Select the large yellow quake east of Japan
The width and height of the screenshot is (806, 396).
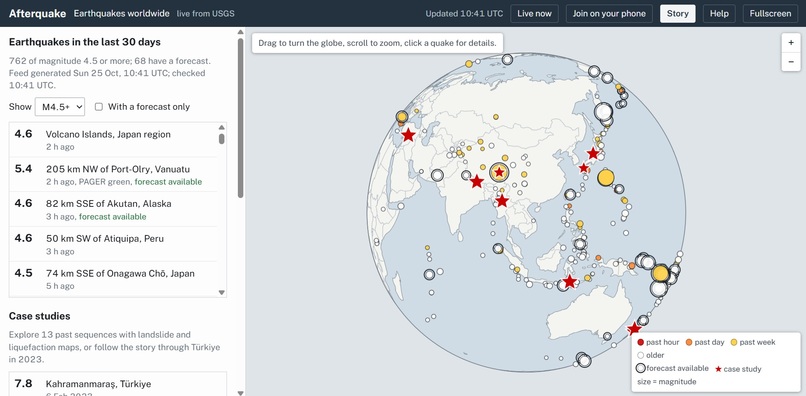pos(606,177)
